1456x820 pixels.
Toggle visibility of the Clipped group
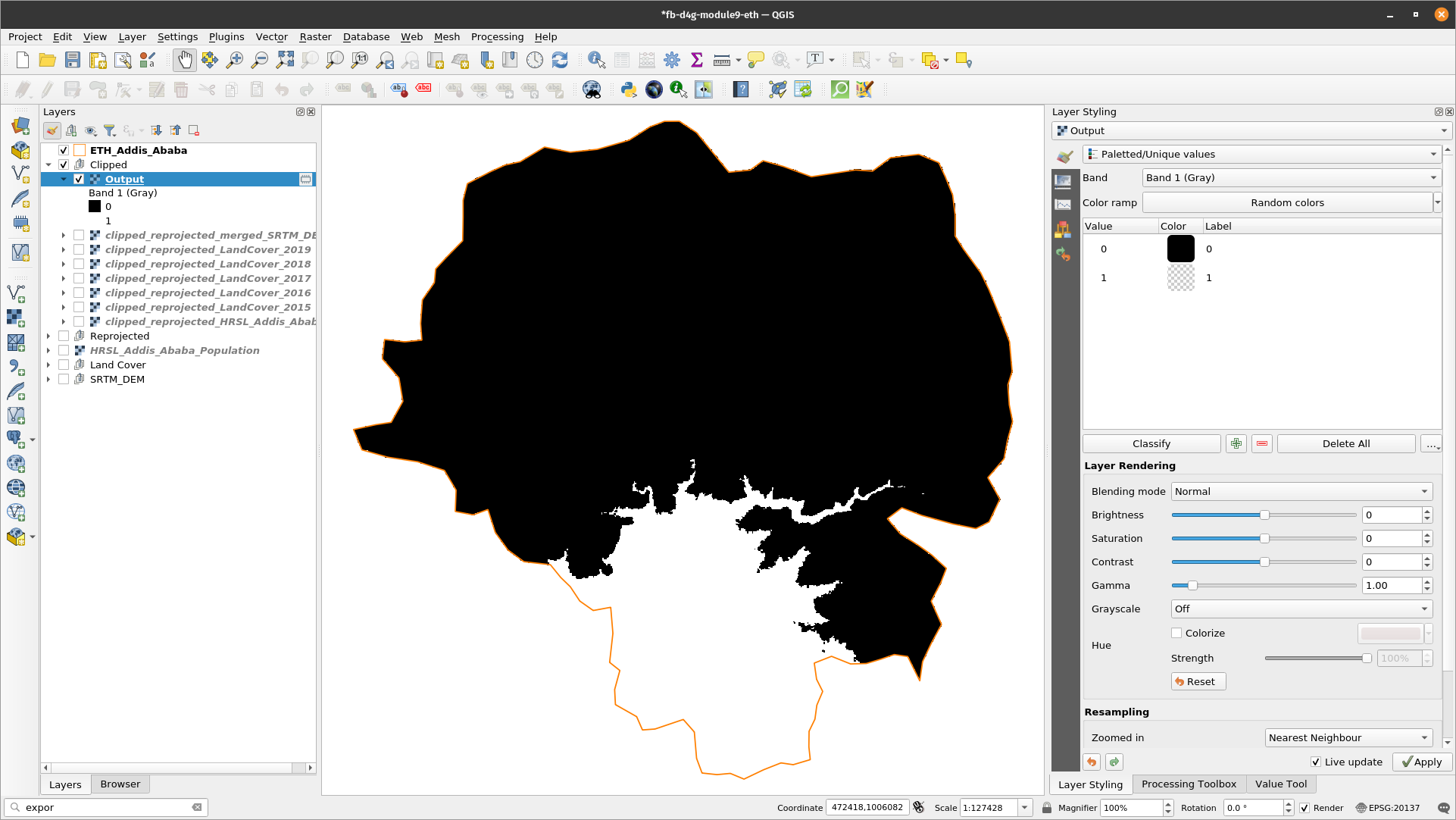[64, 165]
